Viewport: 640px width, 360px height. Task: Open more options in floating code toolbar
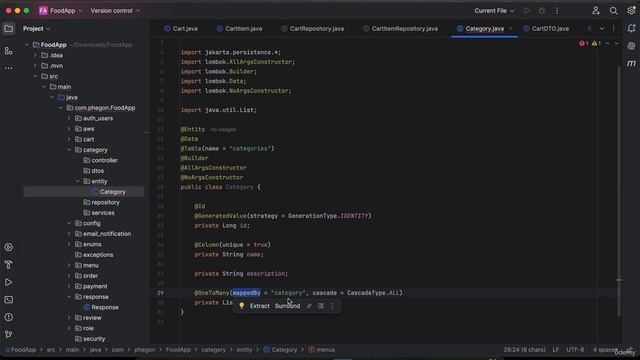click(x=332, y=306)
